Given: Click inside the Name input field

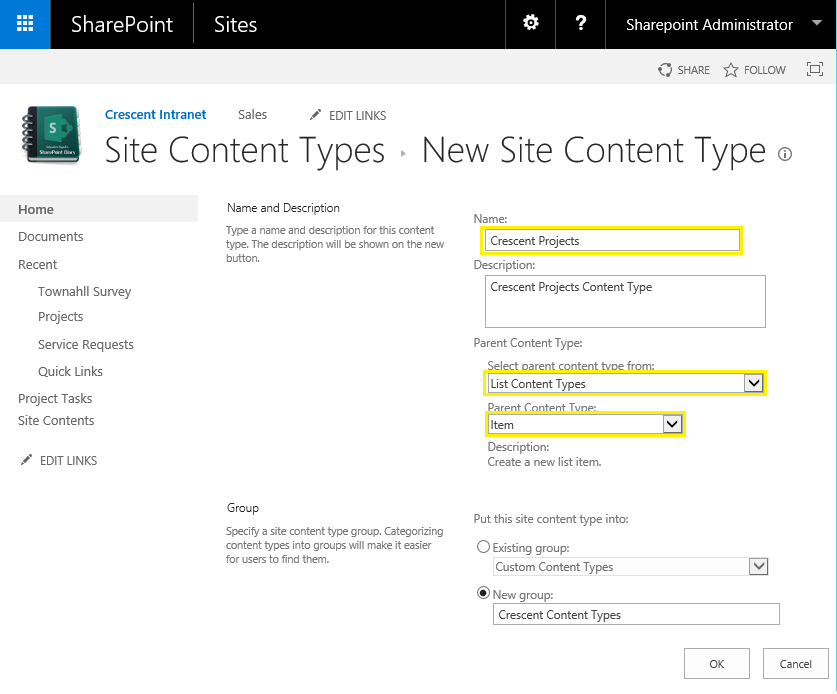Looking at the screenshot, I should [610, 240].
